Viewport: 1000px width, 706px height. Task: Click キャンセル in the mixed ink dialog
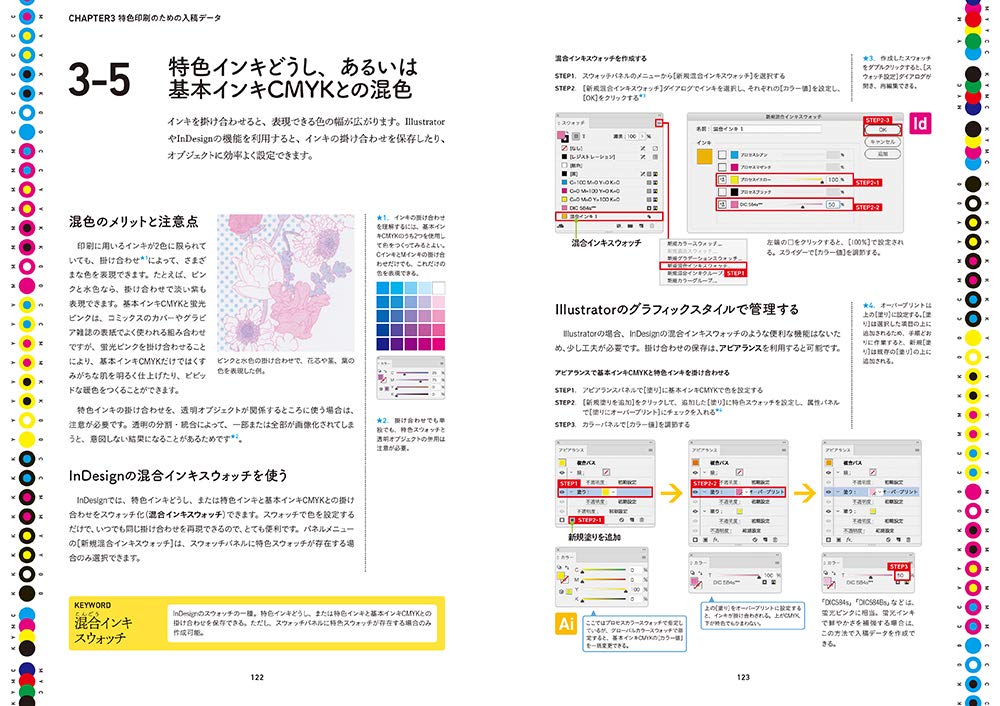pos(883,142)
